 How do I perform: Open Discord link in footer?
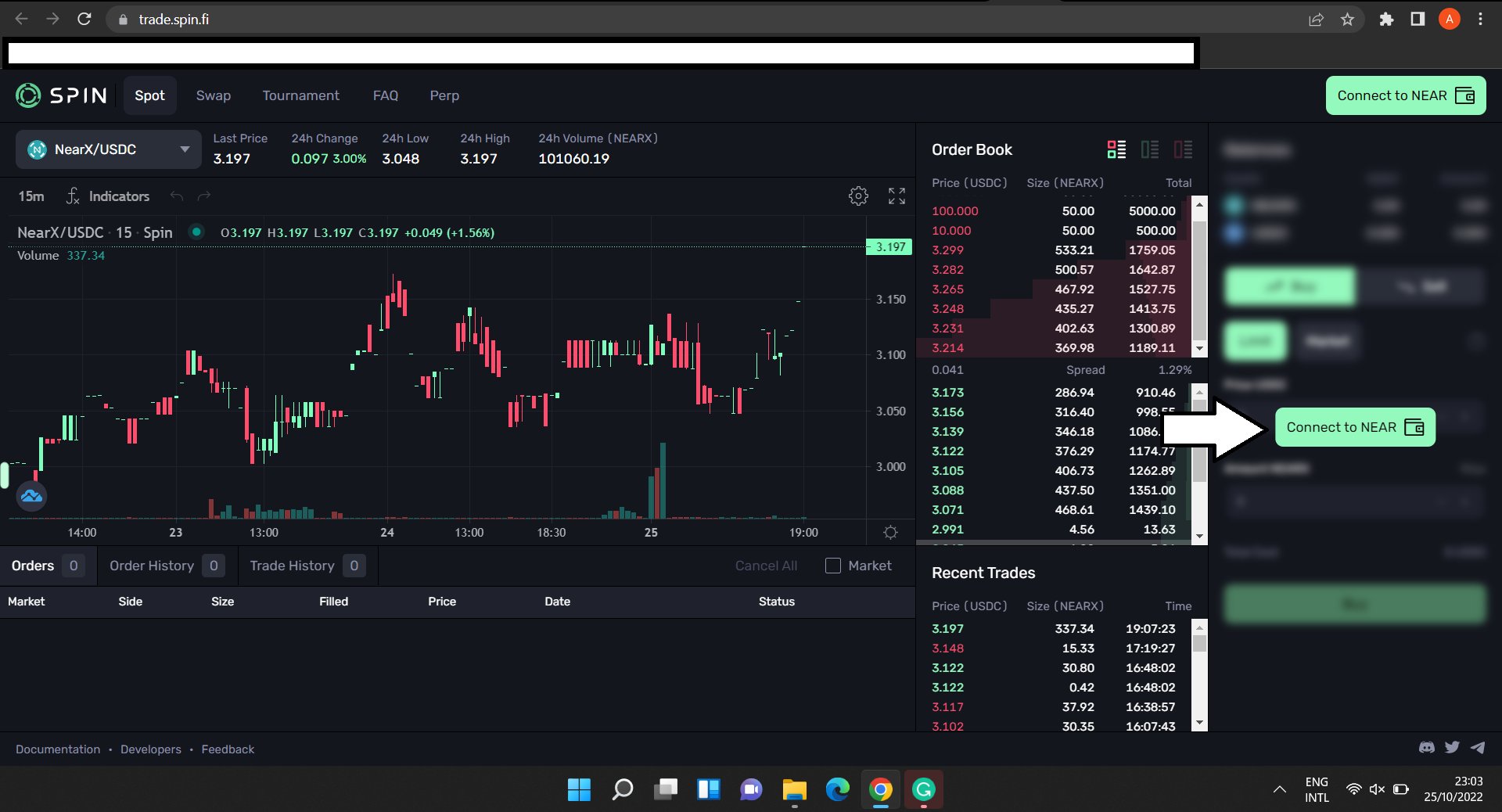[1427, 748]
